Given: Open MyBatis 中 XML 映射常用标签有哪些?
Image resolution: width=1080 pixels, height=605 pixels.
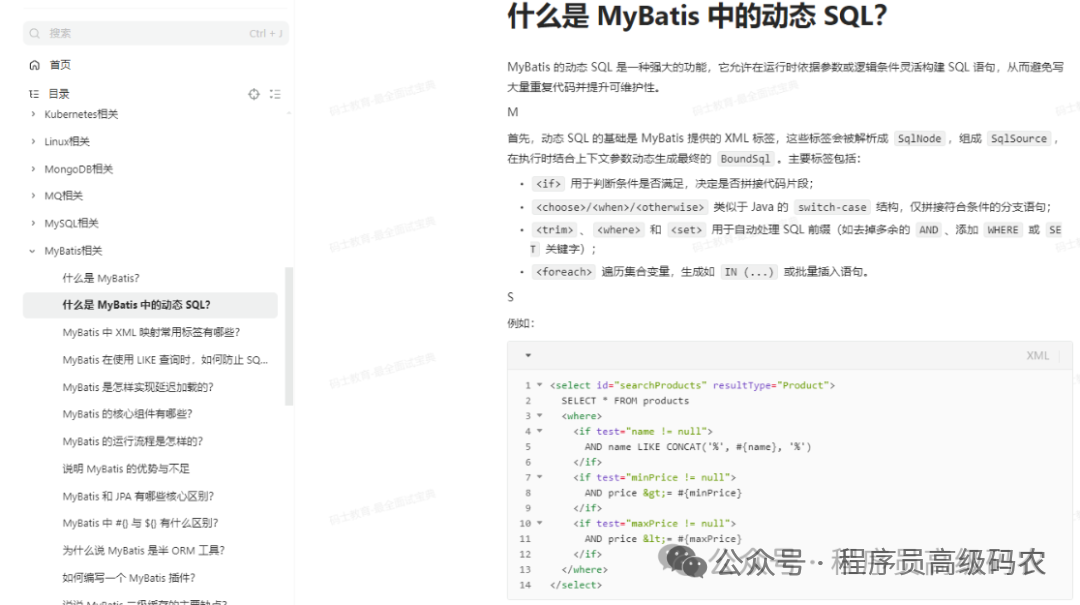Looking at the screenshot, I should click(x=151, y=332).
